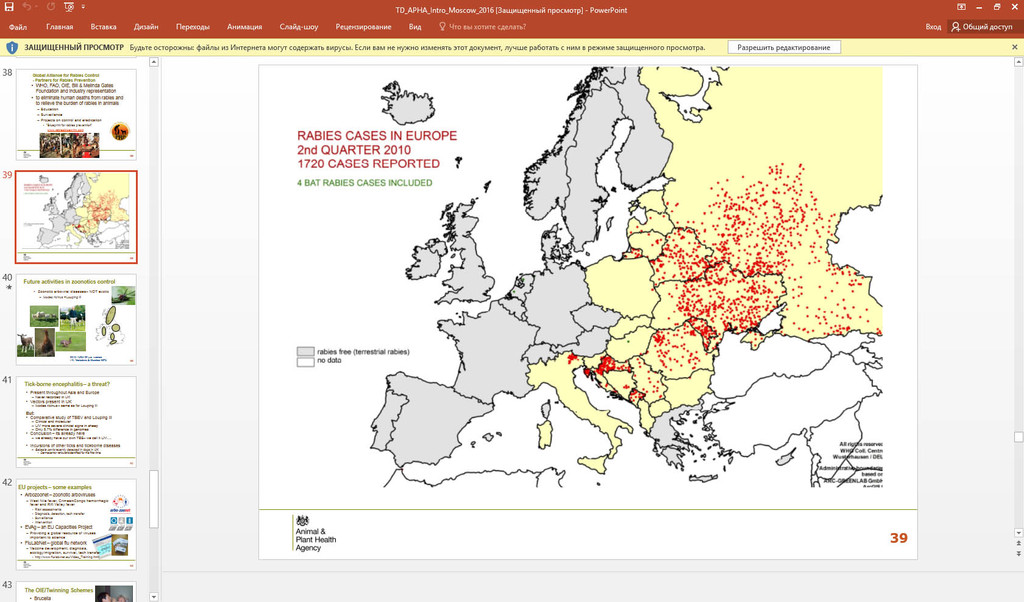Click the protected view shield icon
The width and height of the screenshot is (1024, 602).
coord(11,47)
